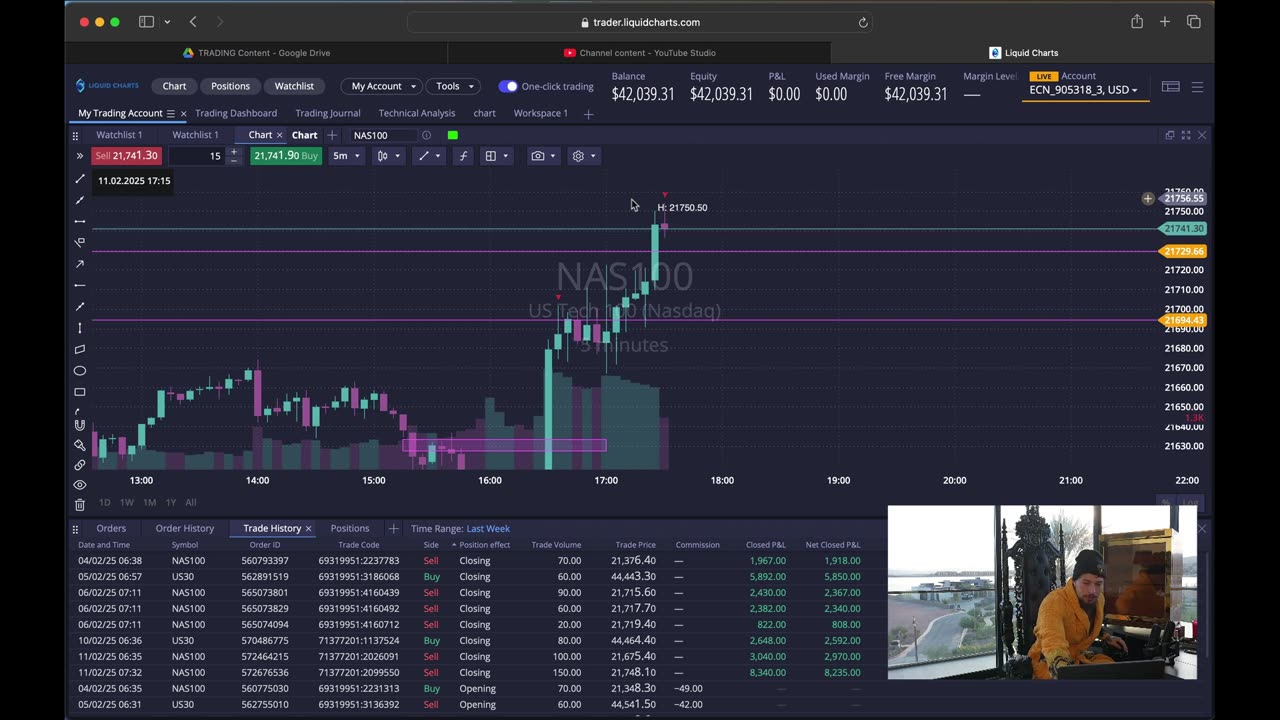Reload the Safari page
Image resolution: width=1280 pixels, height=720 pixels.
click(863, 22)
